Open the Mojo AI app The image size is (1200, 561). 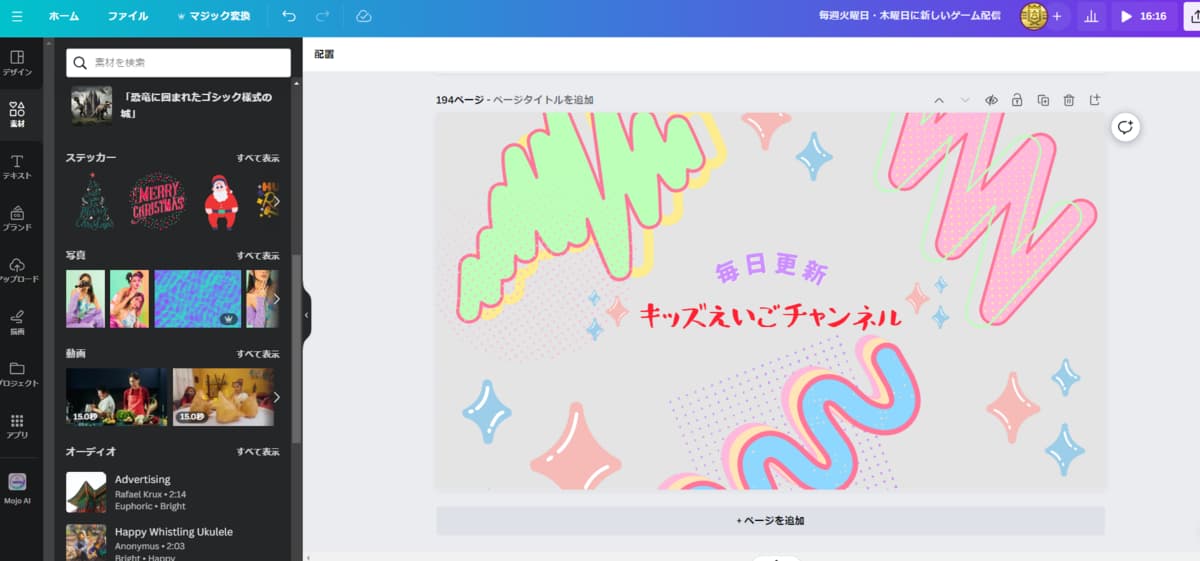[17, 488]
